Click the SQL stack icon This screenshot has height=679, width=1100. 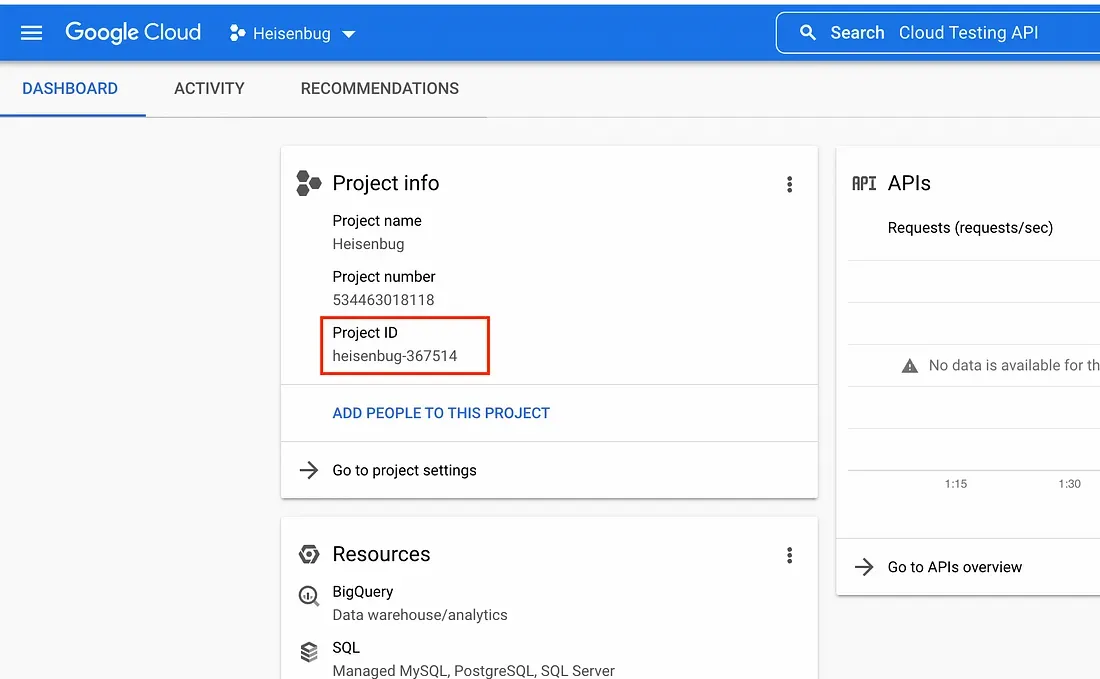click(x=309, y=652)
